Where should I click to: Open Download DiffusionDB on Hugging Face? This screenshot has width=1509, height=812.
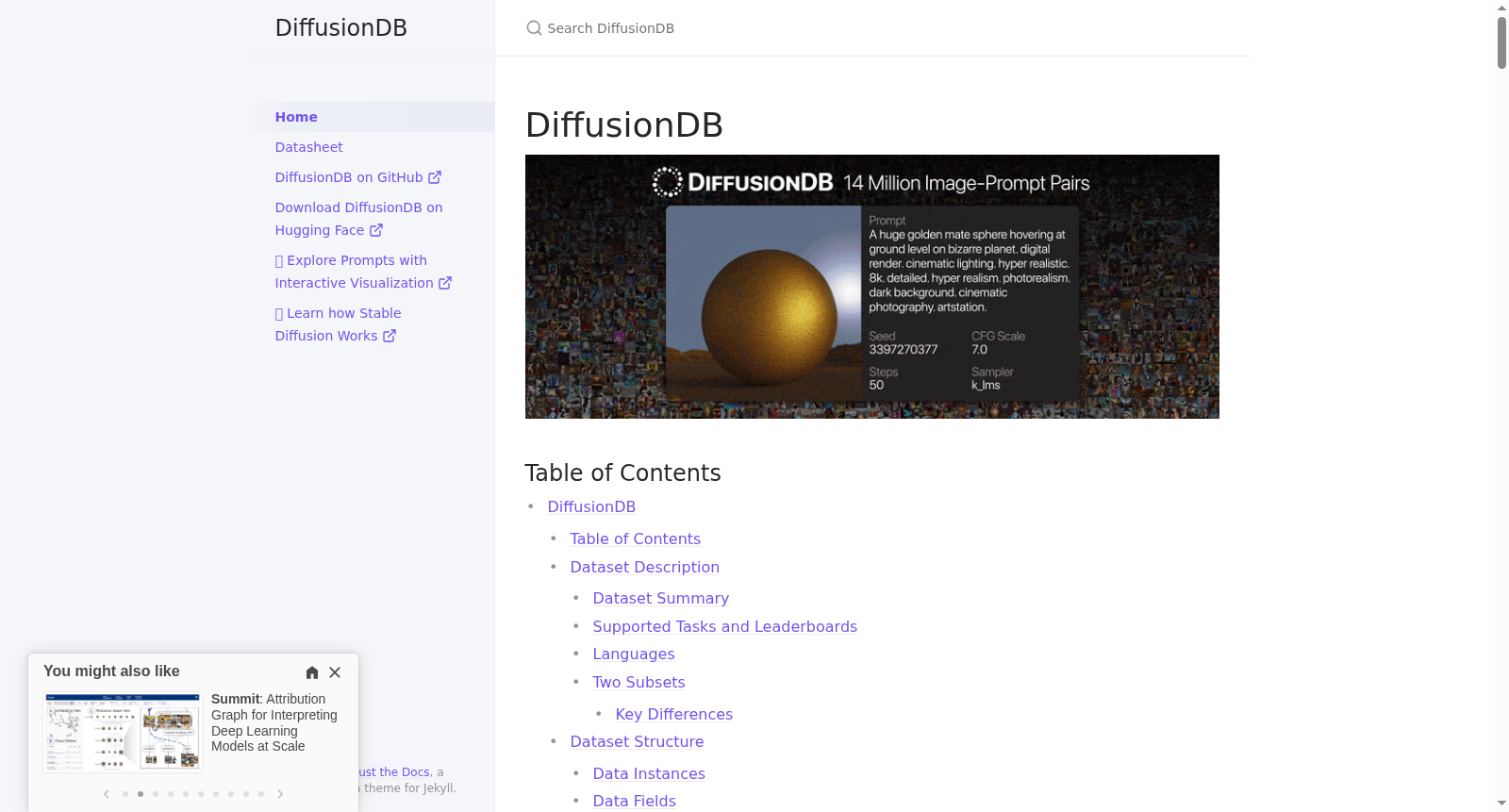tap(358, 219)
